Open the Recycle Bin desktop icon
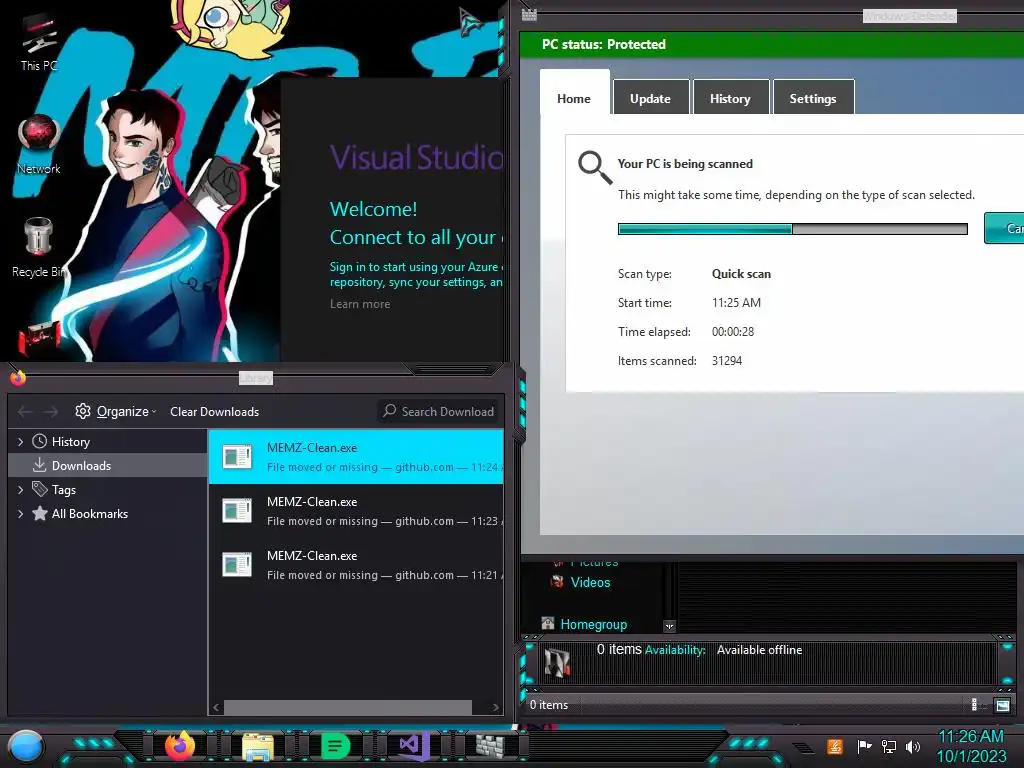Screen dimensions: 1024x768 (x=38, y=247)
